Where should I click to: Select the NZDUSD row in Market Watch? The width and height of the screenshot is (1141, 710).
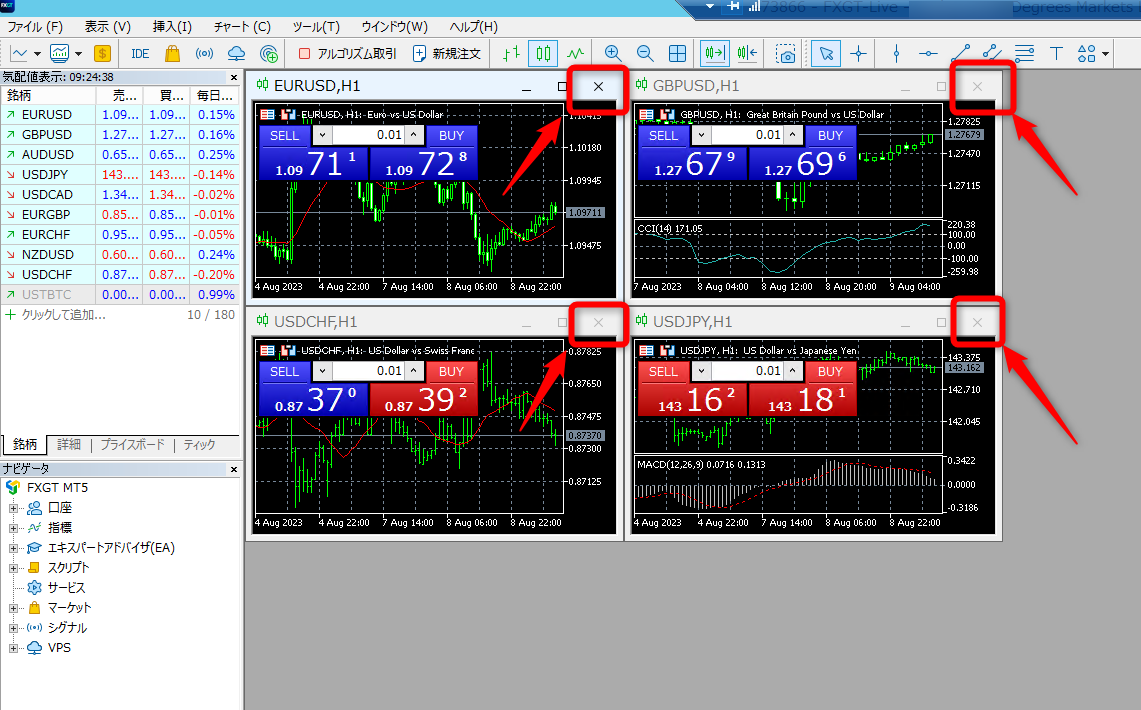pyautogui.click(x=119, y=255)
